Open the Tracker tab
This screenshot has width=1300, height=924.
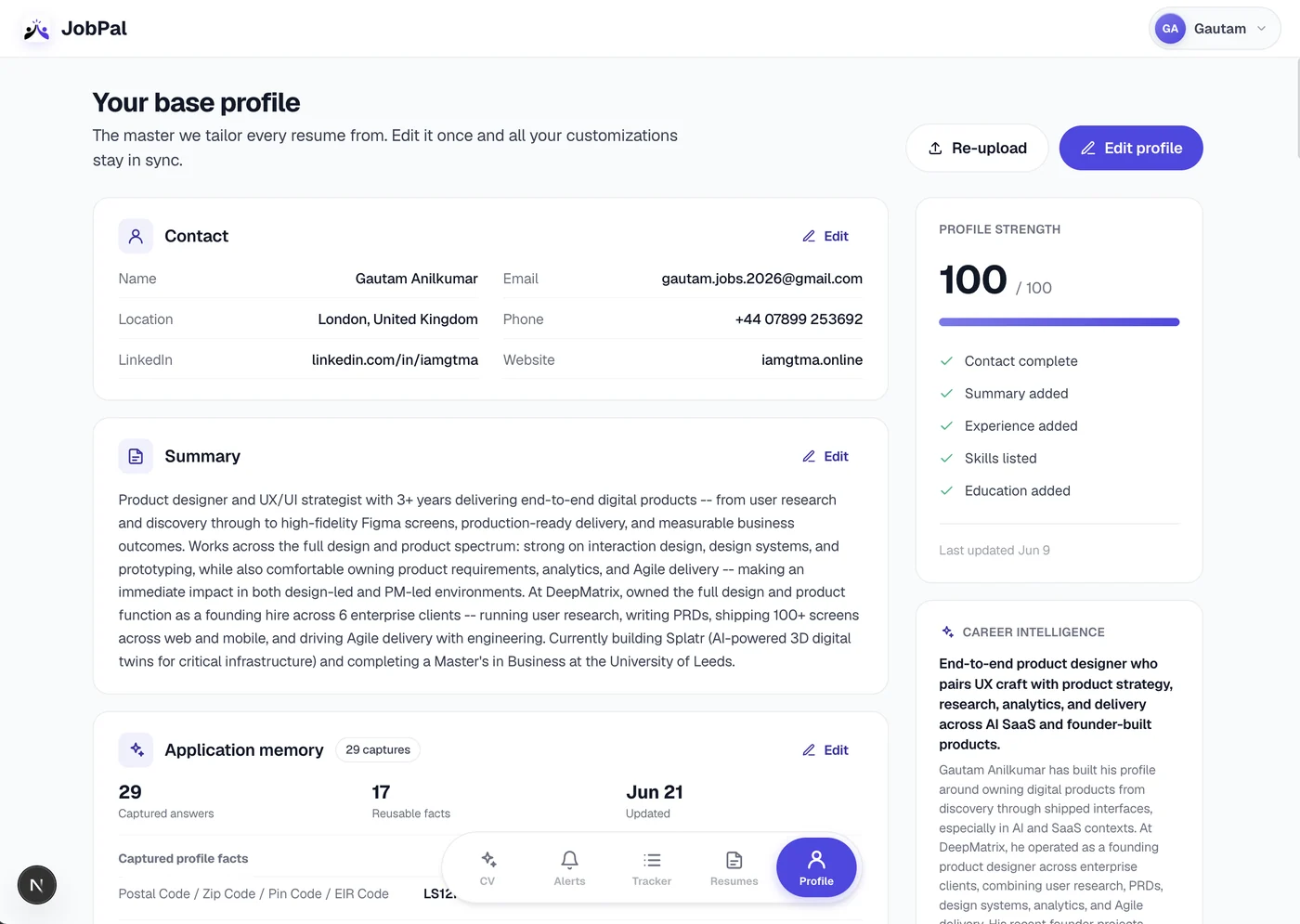click(652, 868)
